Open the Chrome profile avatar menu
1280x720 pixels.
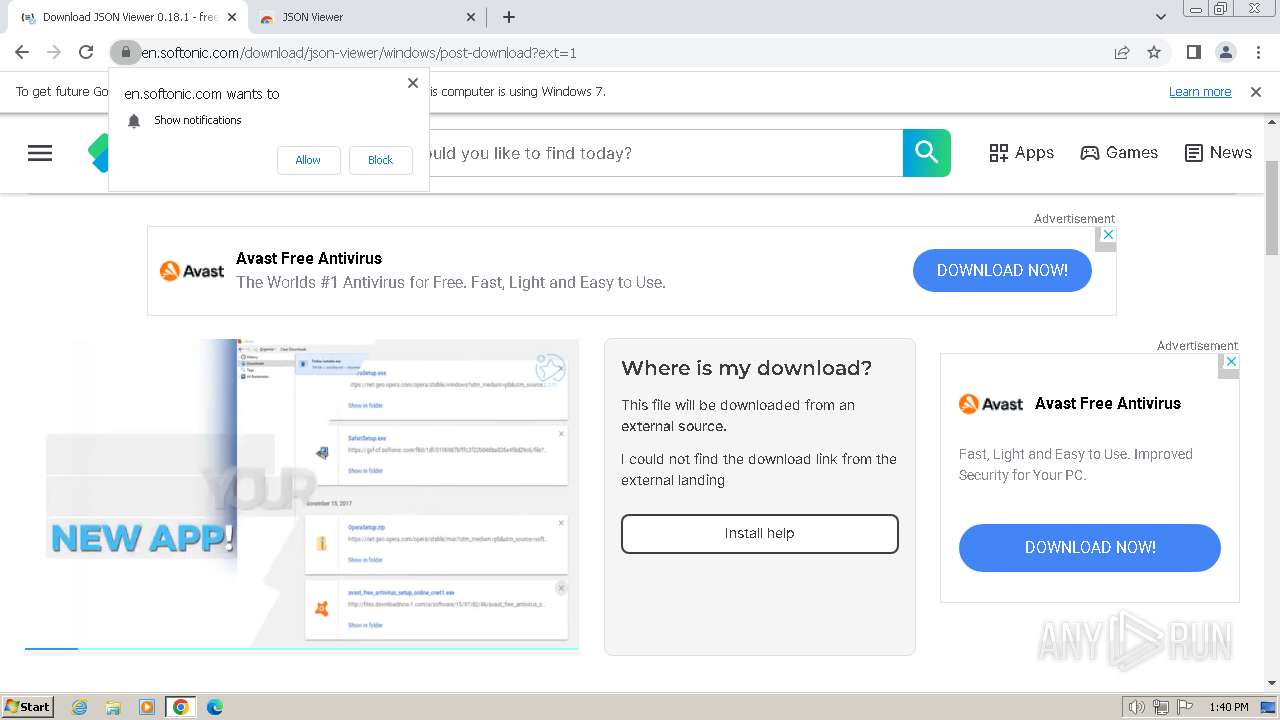click(x=1225, y=52)
